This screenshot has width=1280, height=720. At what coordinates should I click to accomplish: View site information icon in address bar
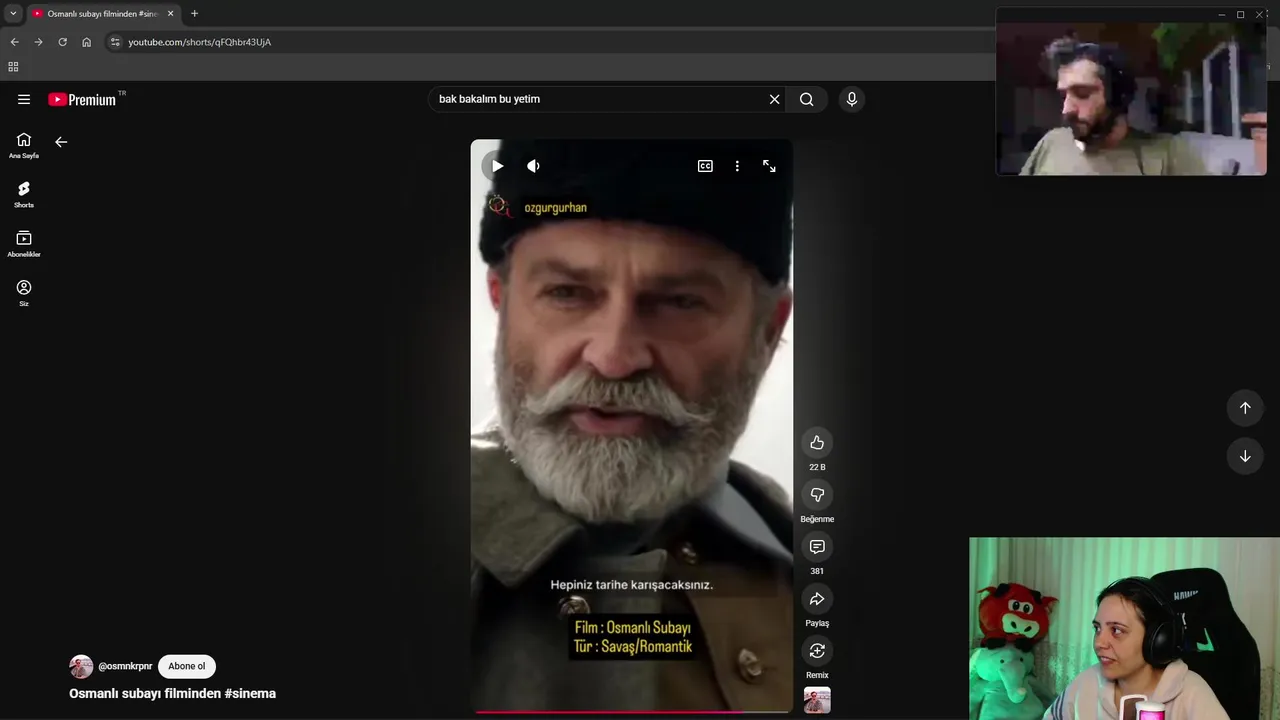click(115, 42)
